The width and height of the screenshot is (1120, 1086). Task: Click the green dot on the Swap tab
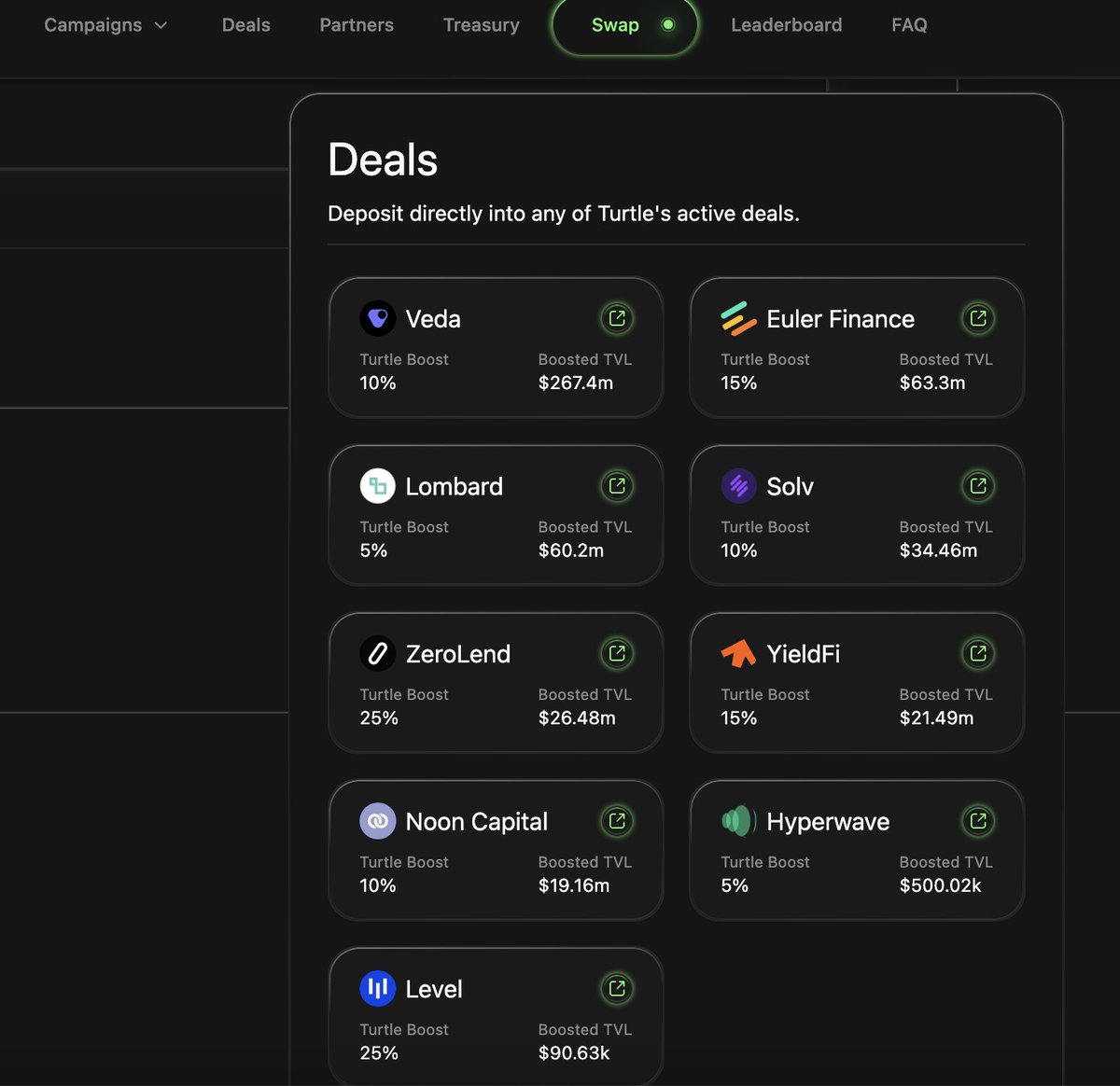pyautogui.click(x=668, y=25)
